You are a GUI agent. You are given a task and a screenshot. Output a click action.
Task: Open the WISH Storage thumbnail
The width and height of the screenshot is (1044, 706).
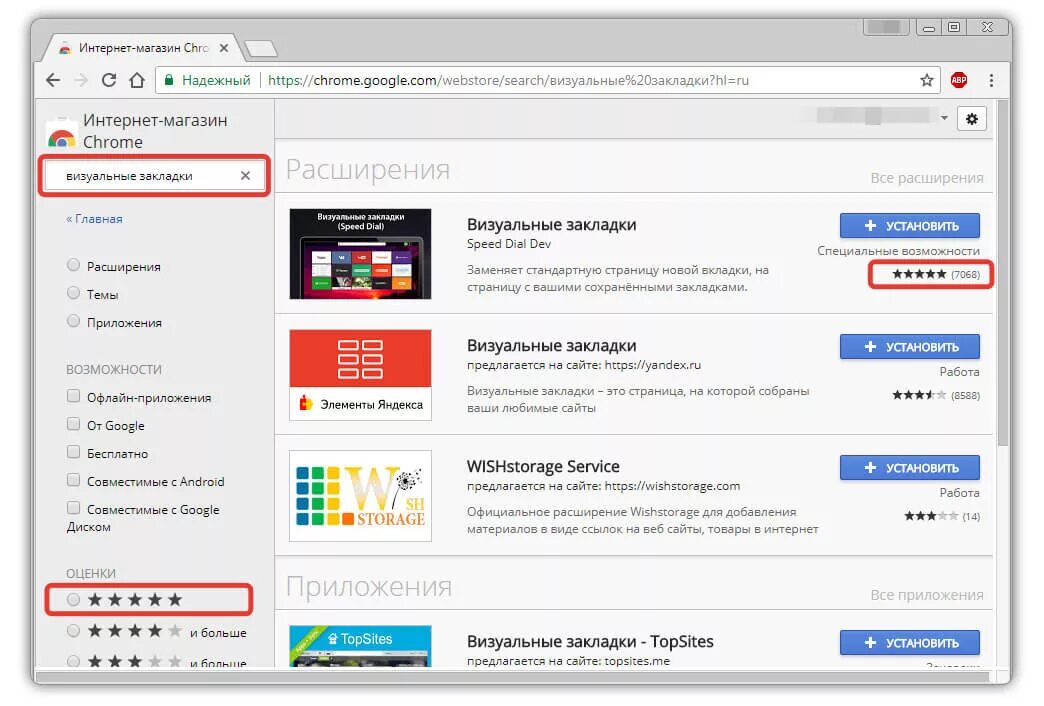360,496
